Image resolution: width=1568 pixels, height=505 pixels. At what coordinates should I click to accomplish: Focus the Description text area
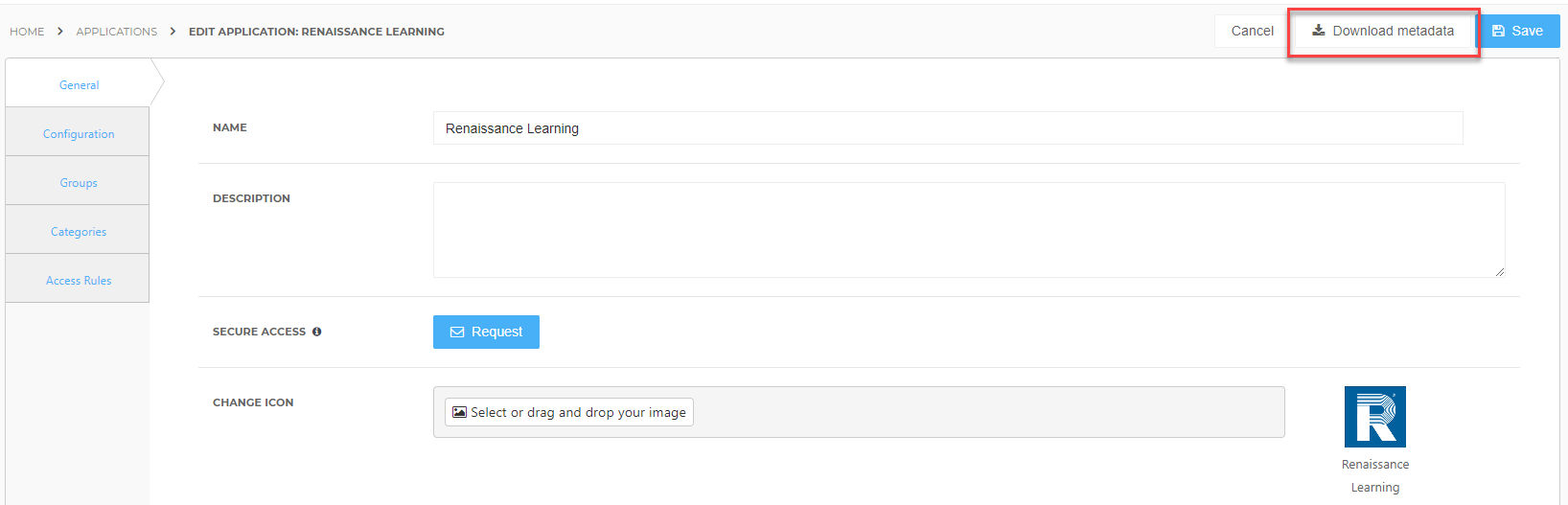(969, 230)
